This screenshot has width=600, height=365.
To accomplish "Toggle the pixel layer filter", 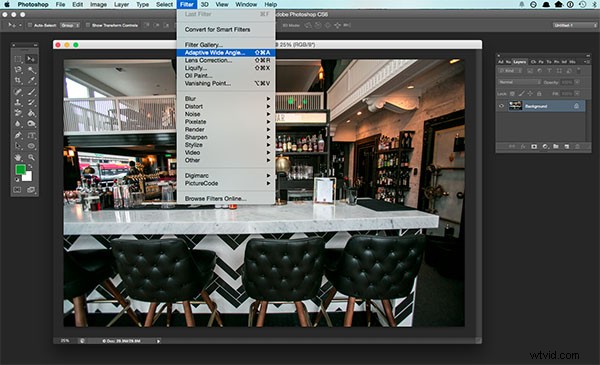I will coord(530,71).
